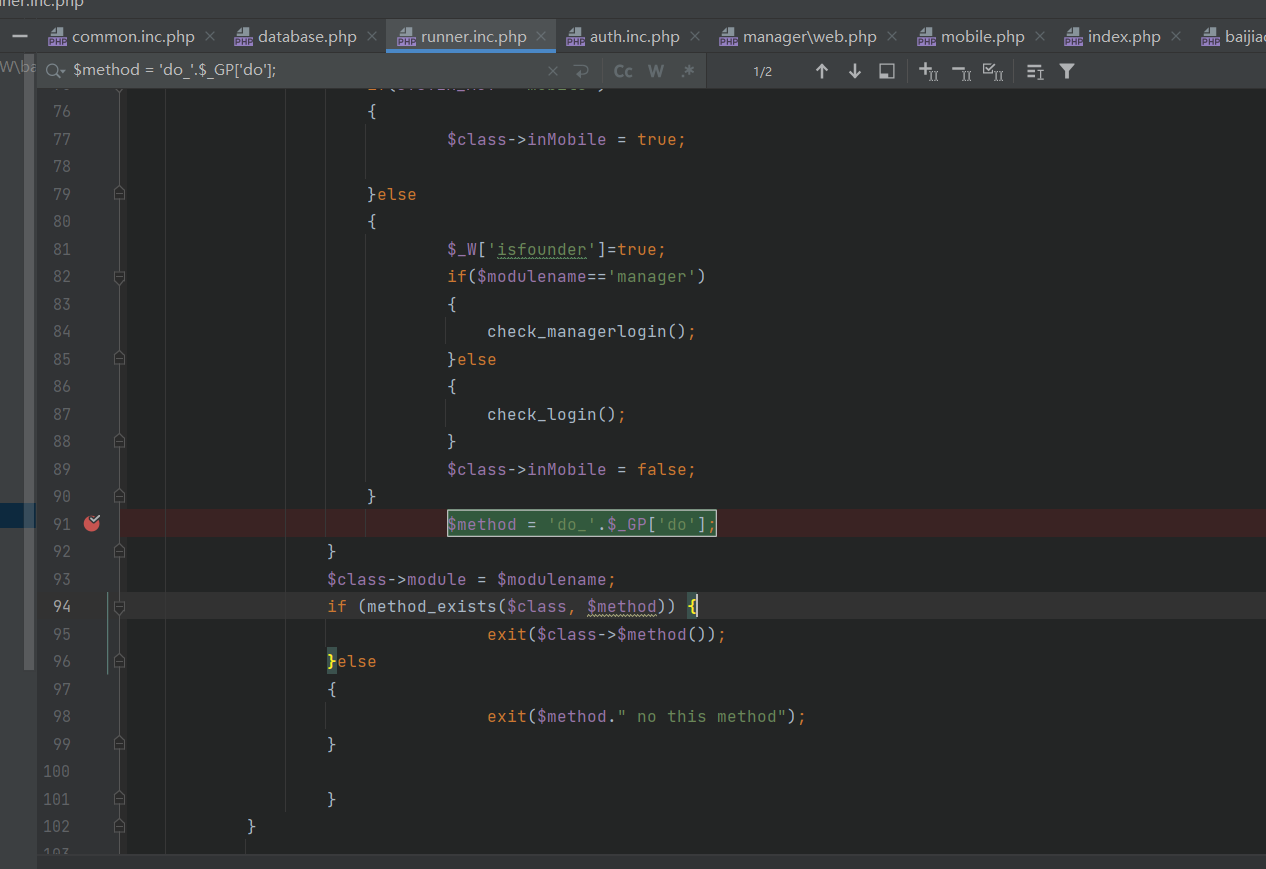
Task: Click line number 77 in gutter
Action: (x=62, y=139)
